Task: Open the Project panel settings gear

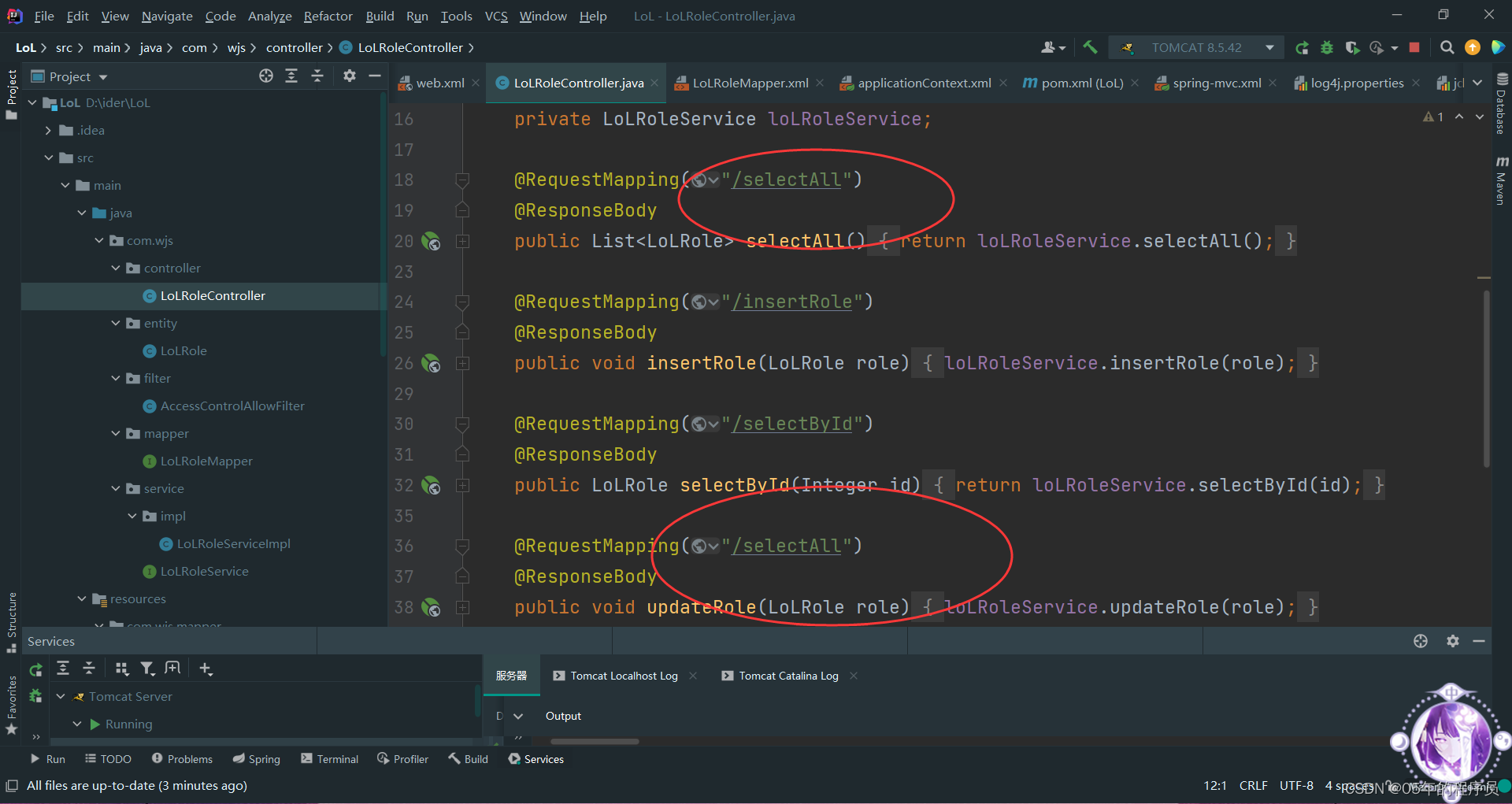Action: 349,76
